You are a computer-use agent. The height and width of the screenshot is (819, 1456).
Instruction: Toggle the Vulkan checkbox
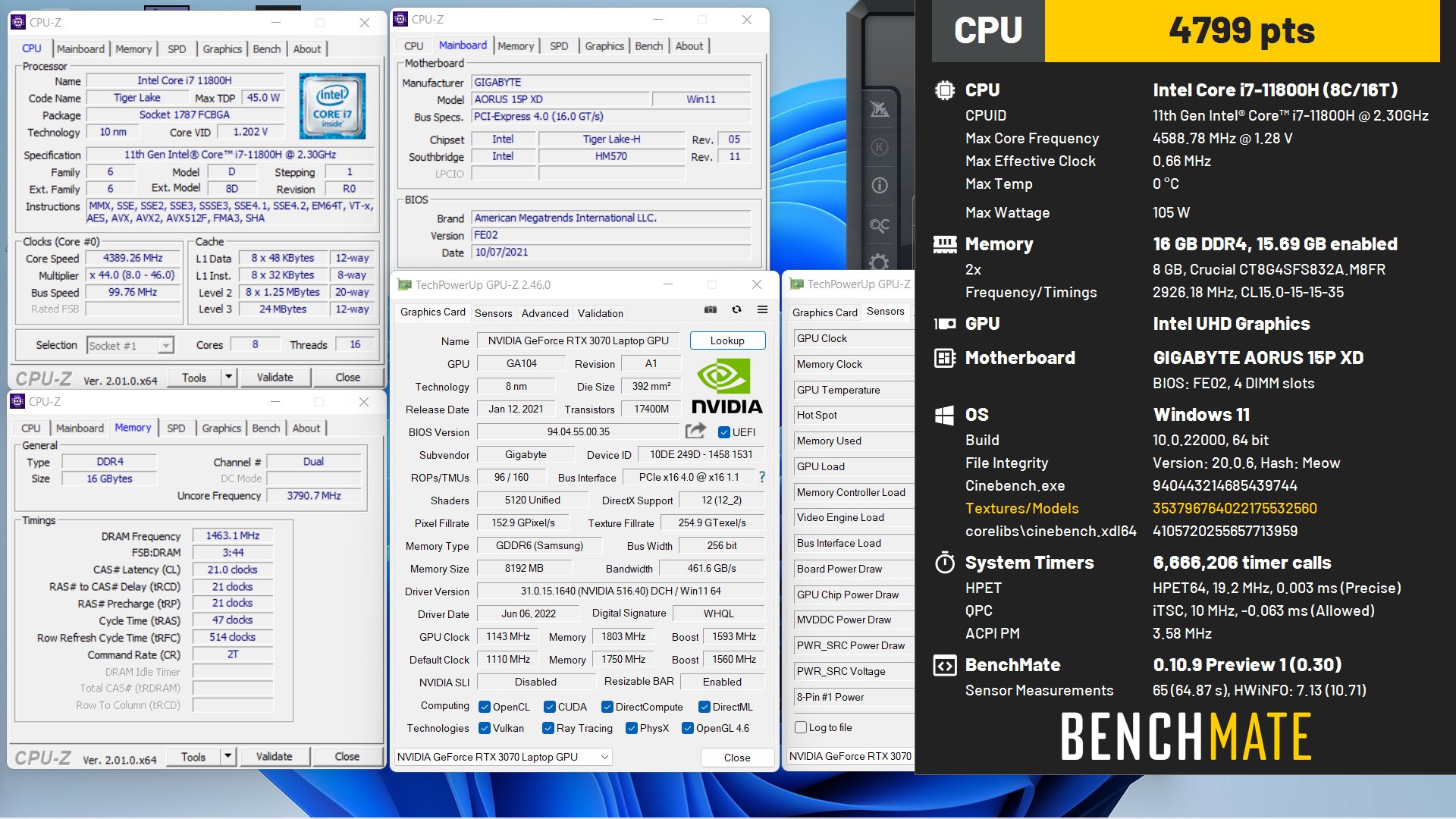pyautogui.click(x=485, y=728)
